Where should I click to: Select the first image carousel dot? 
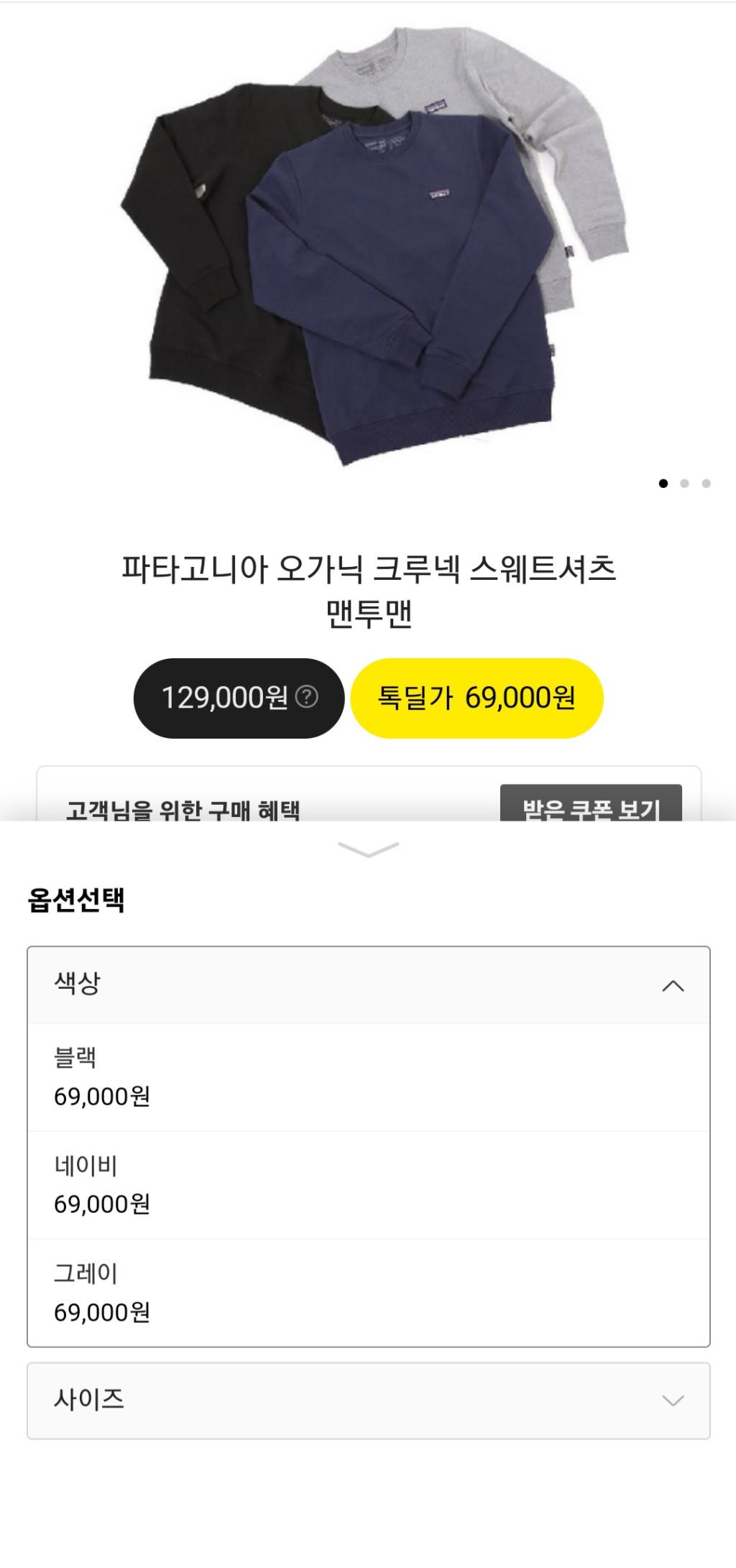point(663,484)
